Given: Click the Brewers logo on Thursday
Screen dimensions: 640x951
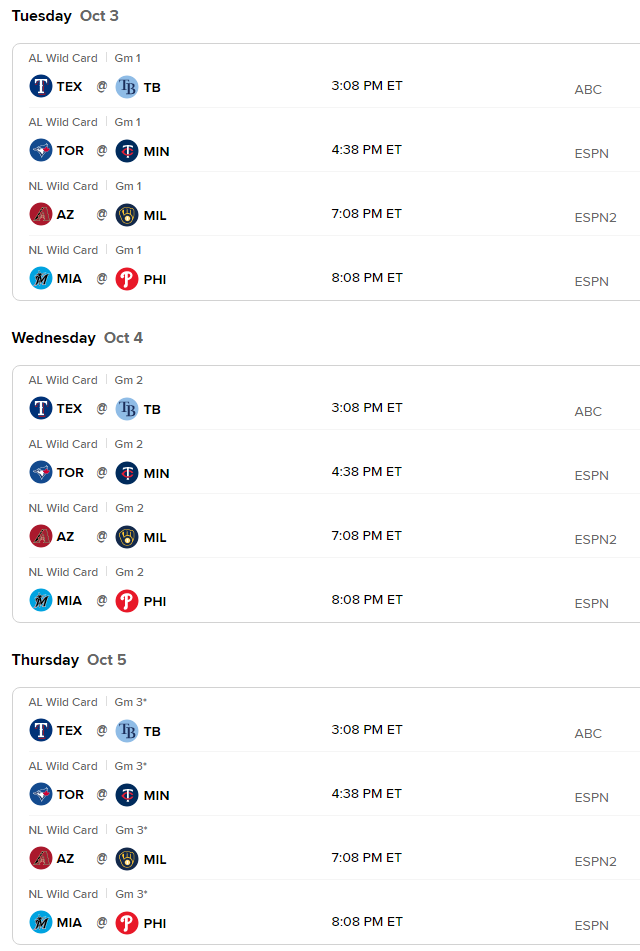Looking at the screenshot, I should (x=127, y=859).
